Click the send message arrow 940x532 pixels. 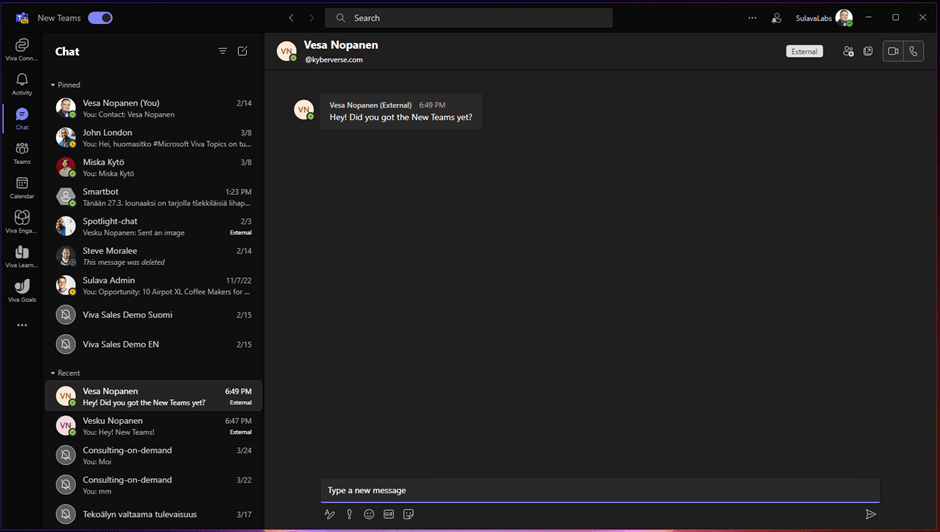click(x=870, y=514)
